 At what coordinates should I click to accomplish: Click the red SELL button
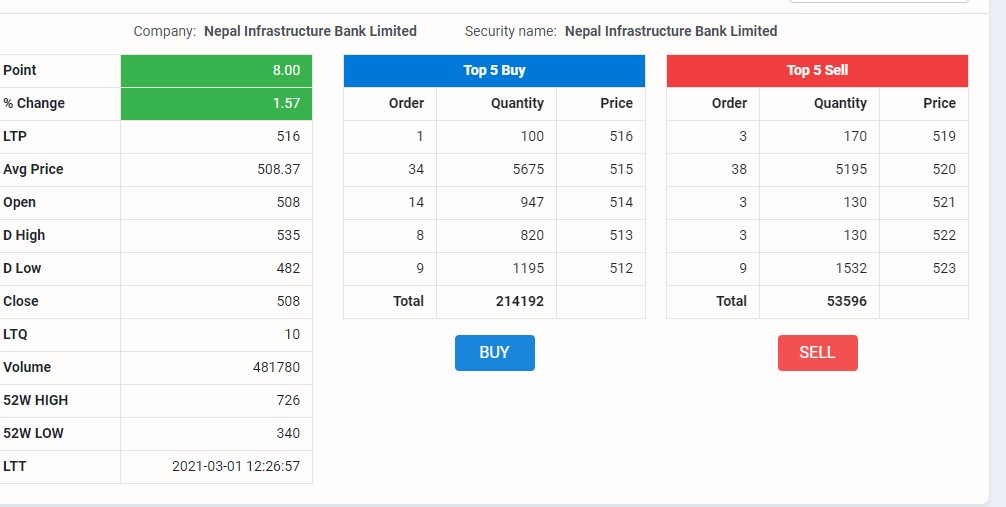817,352
